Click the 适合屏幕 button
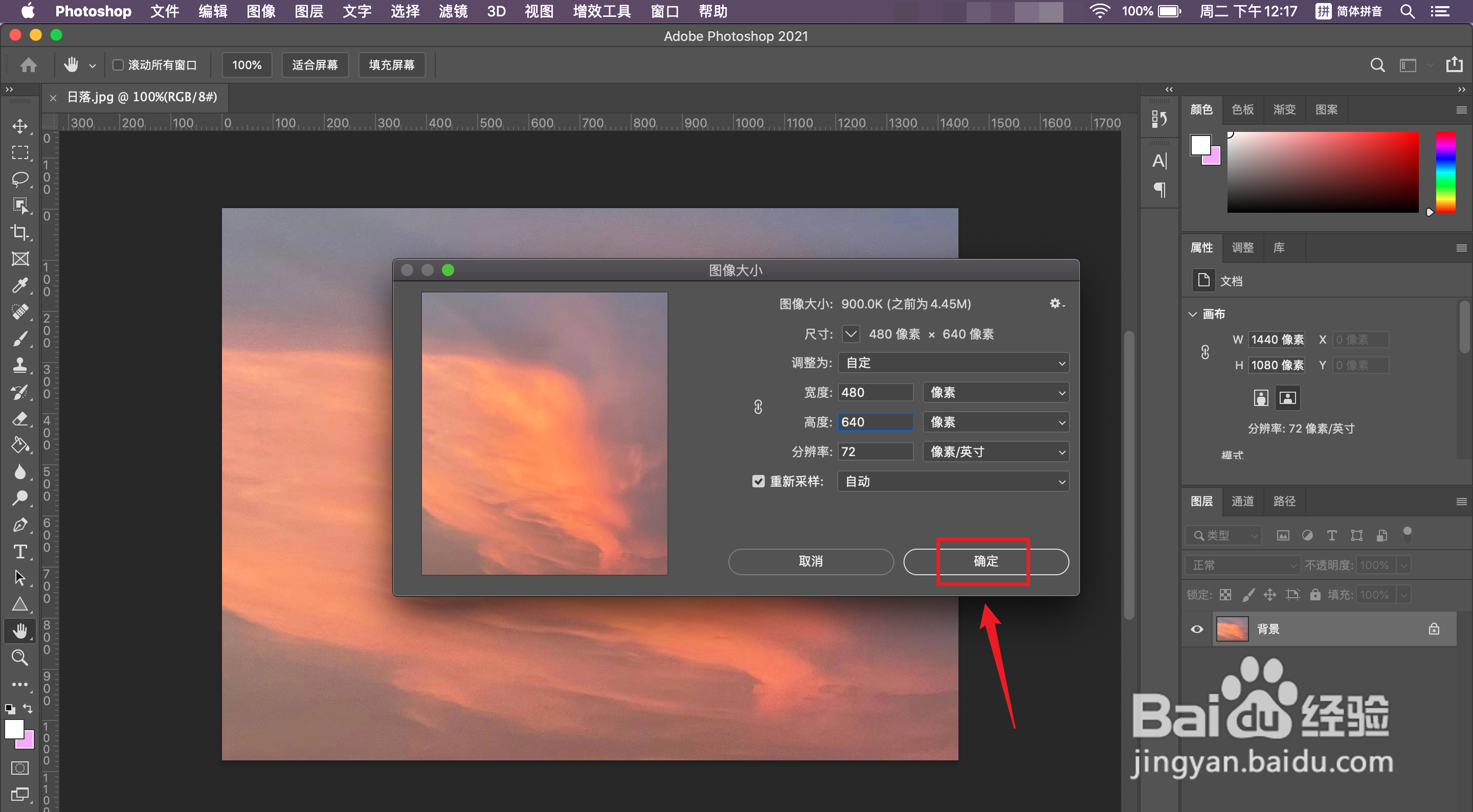This screenshot has width=1473, height=812. 315,64
